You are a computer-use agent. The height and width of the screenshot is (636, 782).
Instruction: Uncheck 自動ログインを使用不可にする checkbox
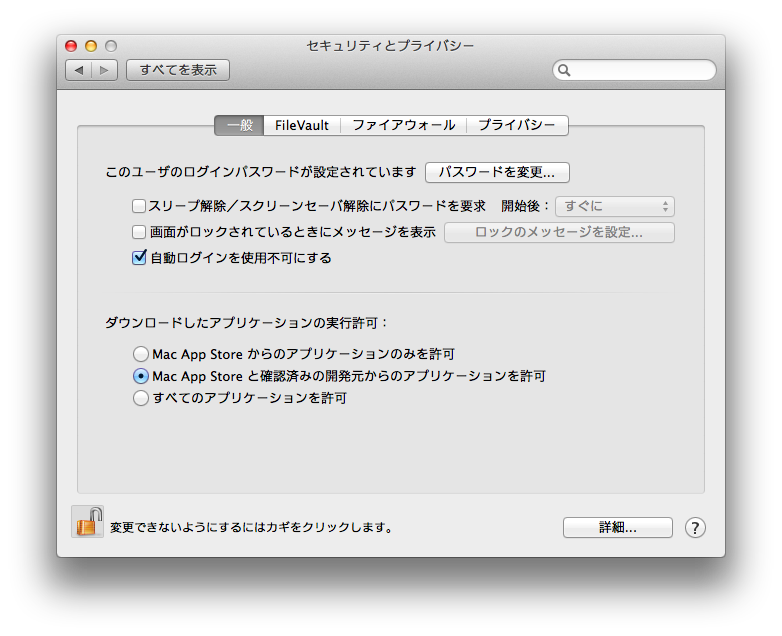coord(139,257)
